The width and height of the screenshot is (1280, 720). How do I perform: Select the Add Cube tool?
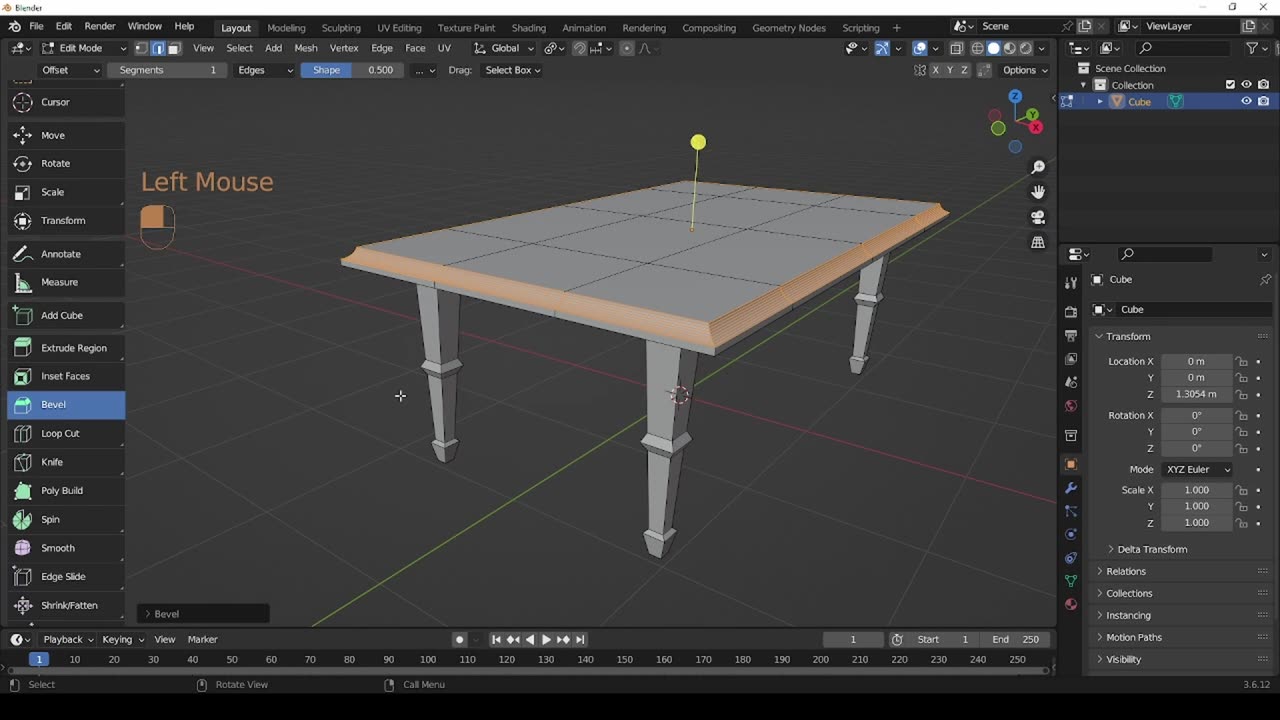66,315
